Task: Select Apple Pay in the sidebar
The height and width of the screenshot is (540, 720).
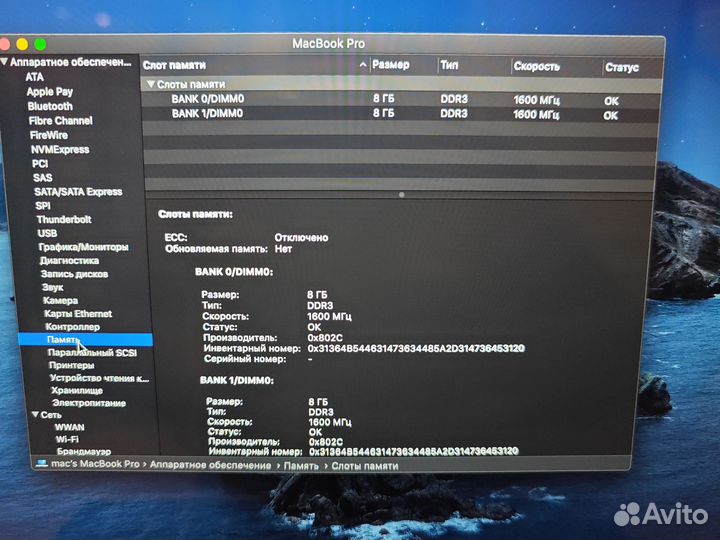Action: [x=50, y=91]
